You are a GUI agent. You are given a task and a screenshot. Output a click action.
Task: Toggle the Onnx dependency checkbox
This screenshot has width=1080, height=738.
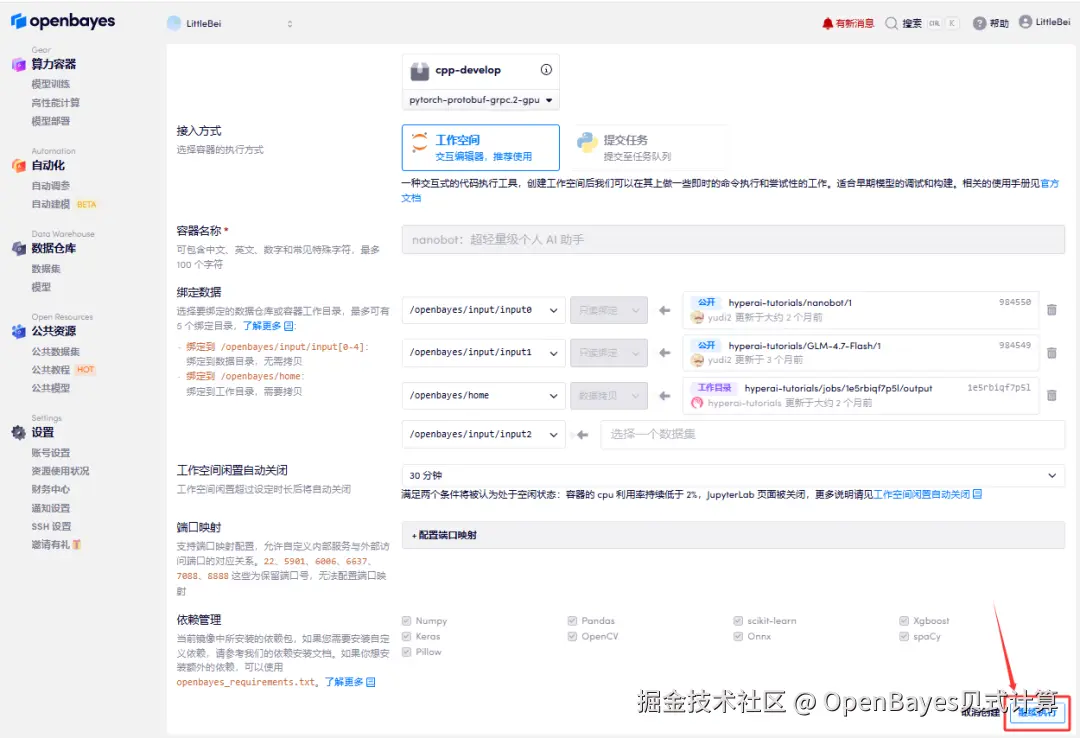738,636
